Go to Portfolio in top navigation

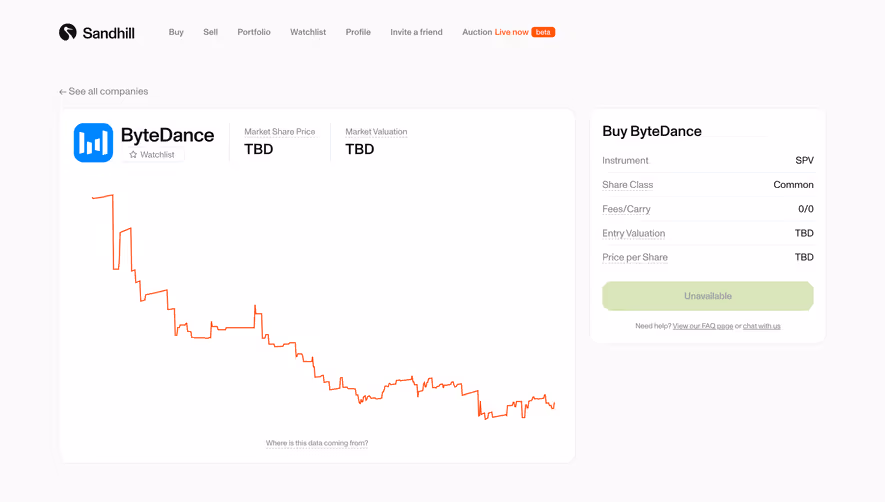(x=254, y=32)
